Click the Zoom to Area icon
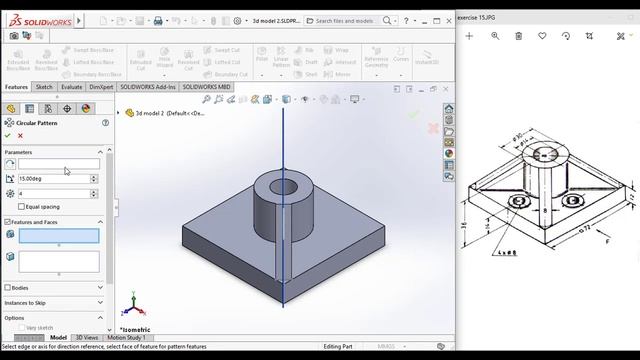Image resolution: width=640 pixels, height=360 pixels. [x=219, y=99]
